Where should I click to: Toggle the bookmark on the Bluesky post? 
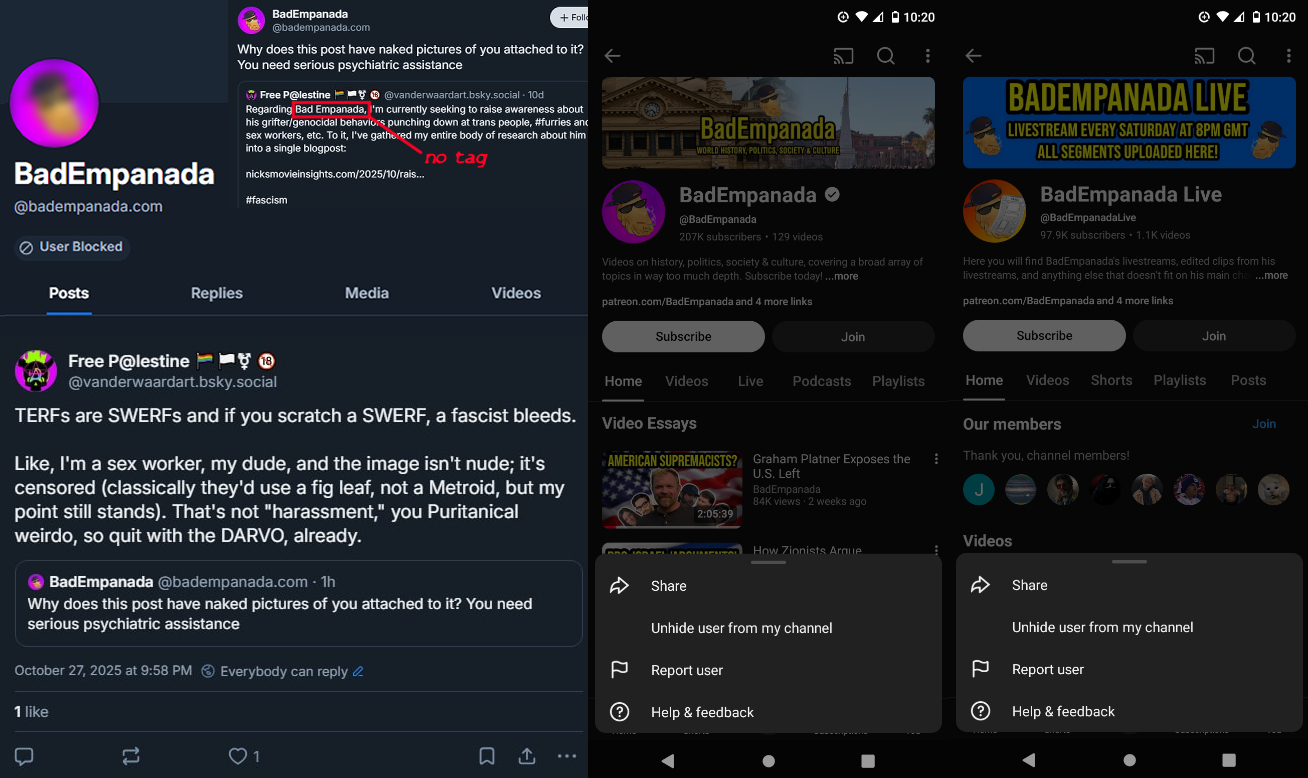click(486, 756)
